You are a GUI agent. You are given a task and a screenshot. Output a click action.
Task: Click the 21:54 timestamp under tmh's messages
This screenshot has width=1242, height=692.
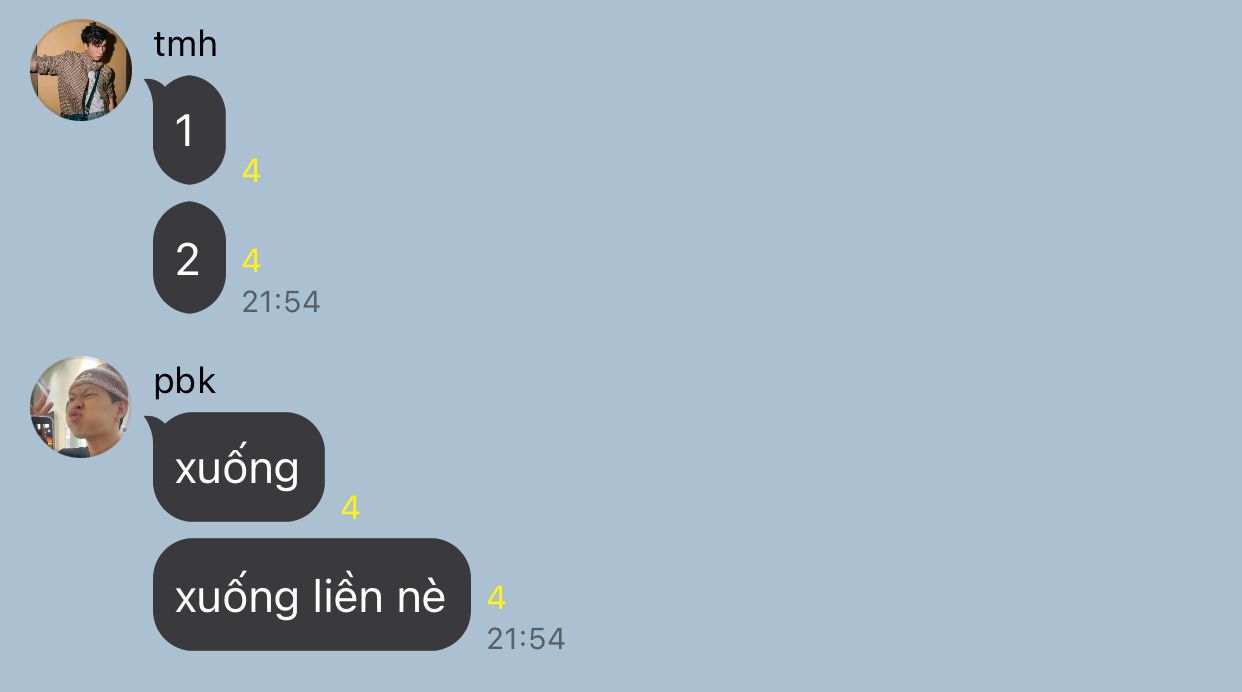pos(281,302)
